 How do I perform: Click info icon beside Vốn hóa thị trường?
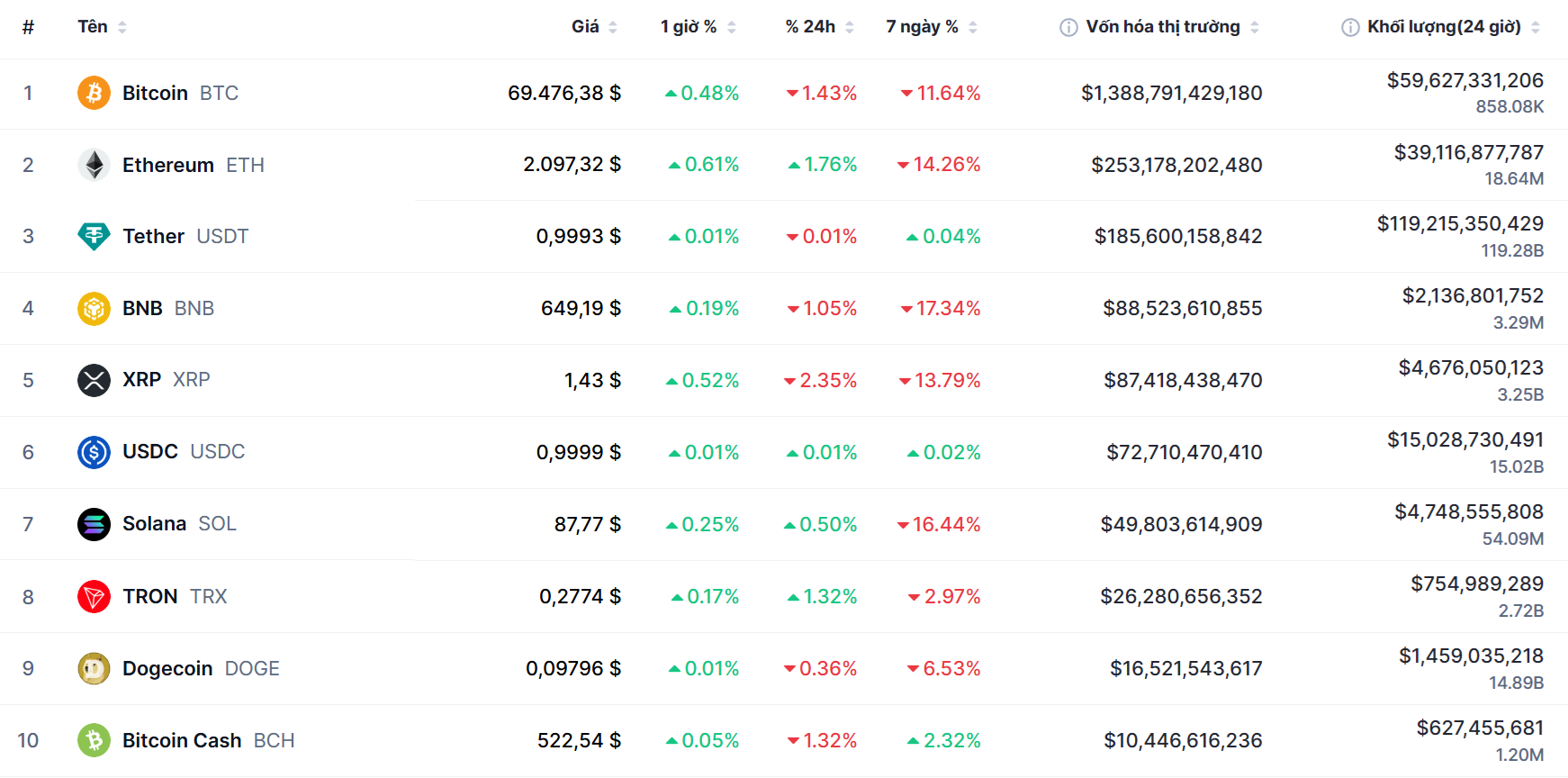[1068, 27]
